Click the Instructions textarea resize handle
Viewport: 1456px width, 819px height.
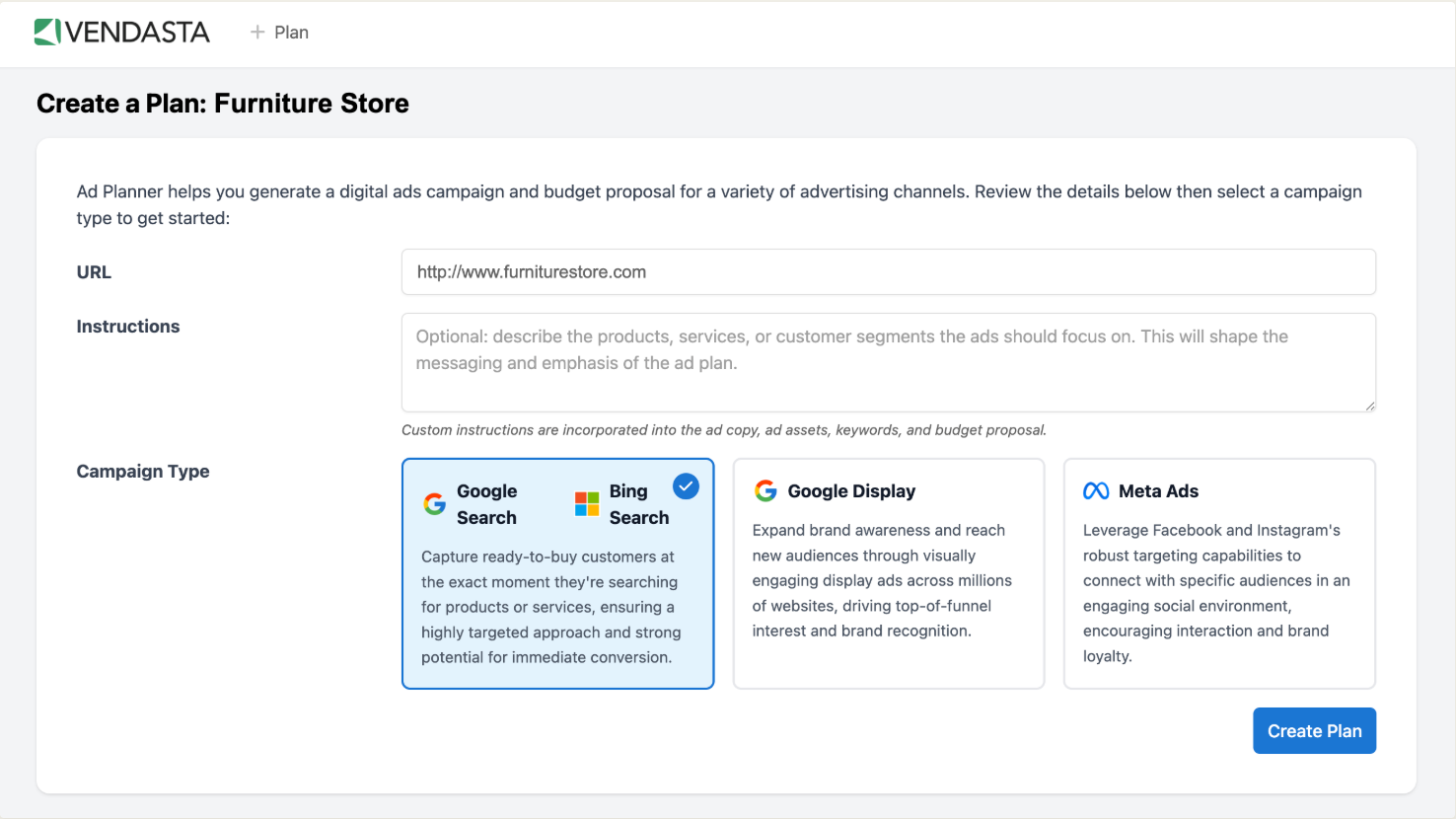point(1369,405)
